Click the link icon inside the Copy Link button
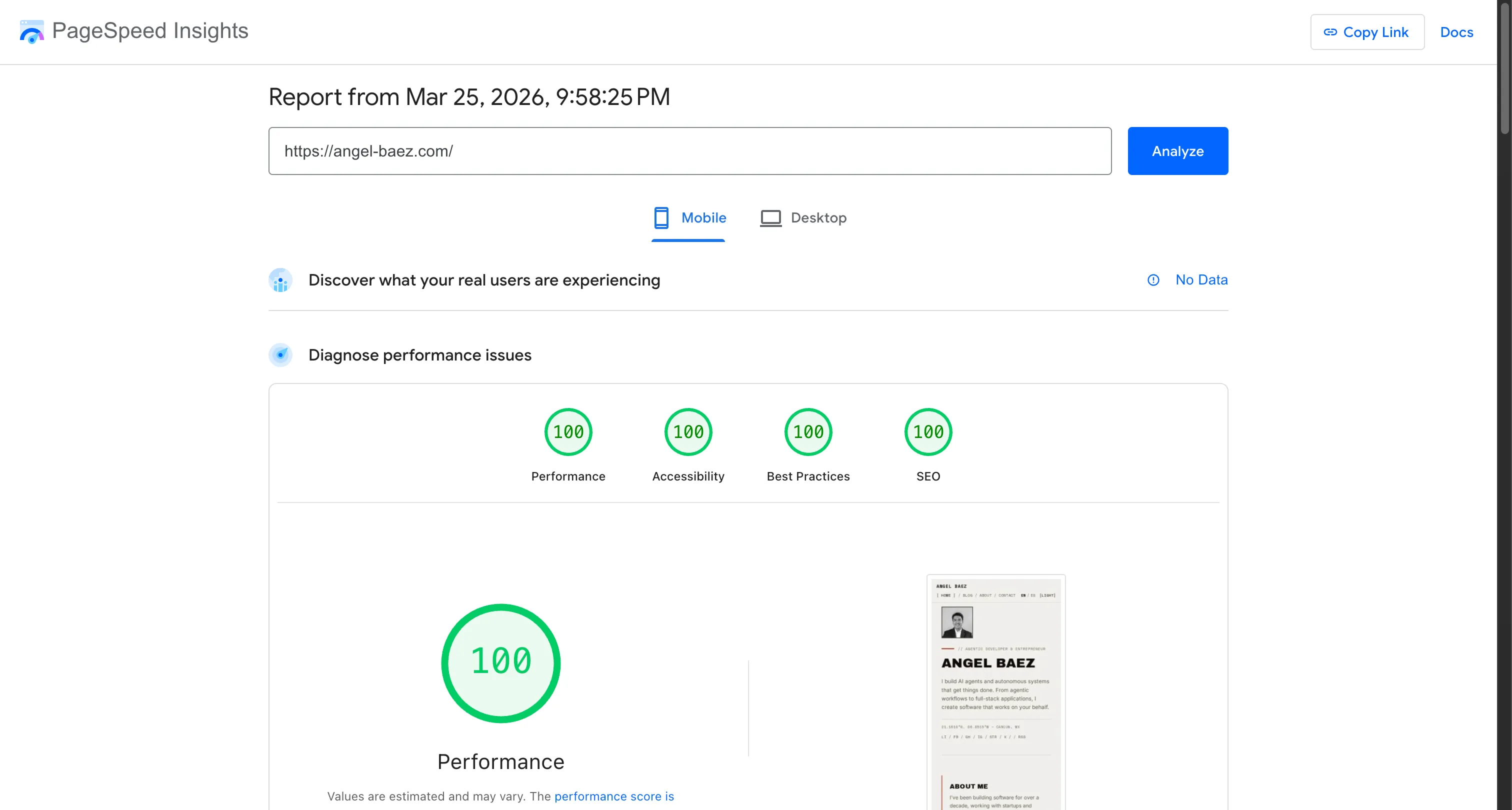 [1331, 32]
